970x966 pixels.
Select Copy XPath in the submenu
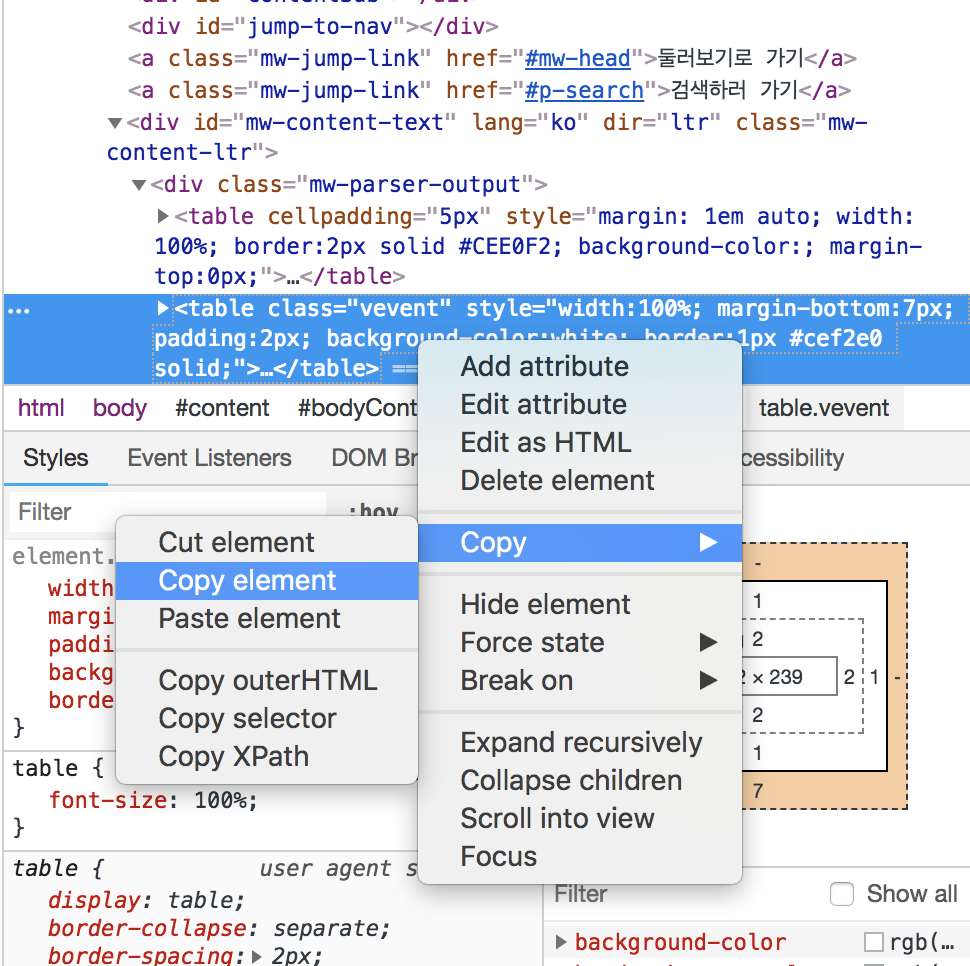tap(233, 756)
